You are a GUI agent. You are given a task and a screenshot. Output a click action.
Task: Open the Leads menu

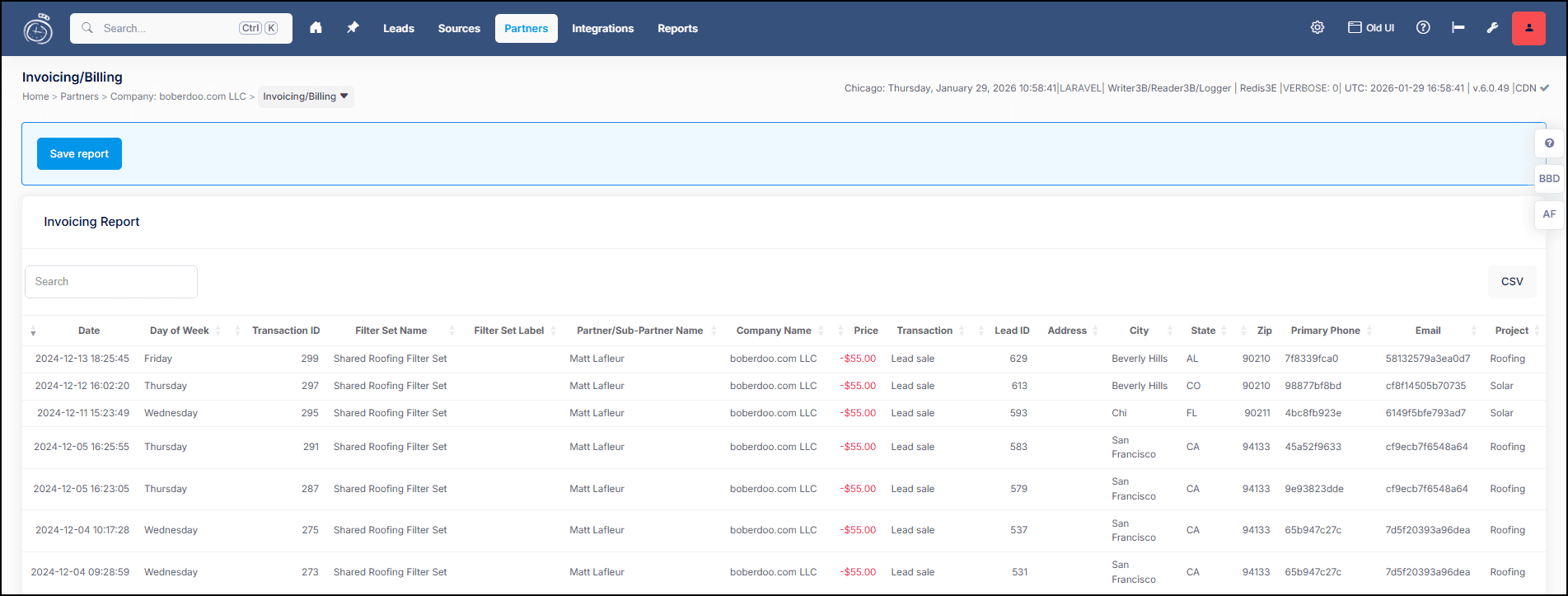(399, 29)
